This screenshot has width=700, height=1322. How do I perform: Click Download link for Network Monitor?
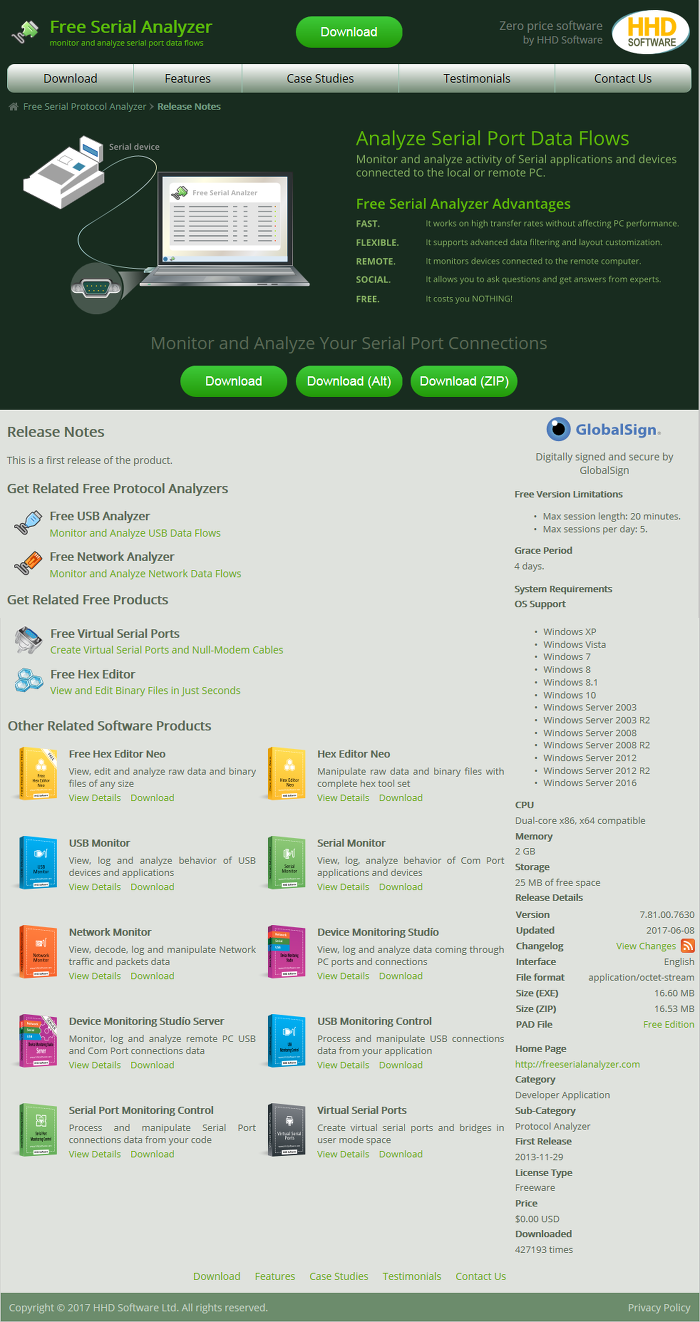tap(152, 976)
